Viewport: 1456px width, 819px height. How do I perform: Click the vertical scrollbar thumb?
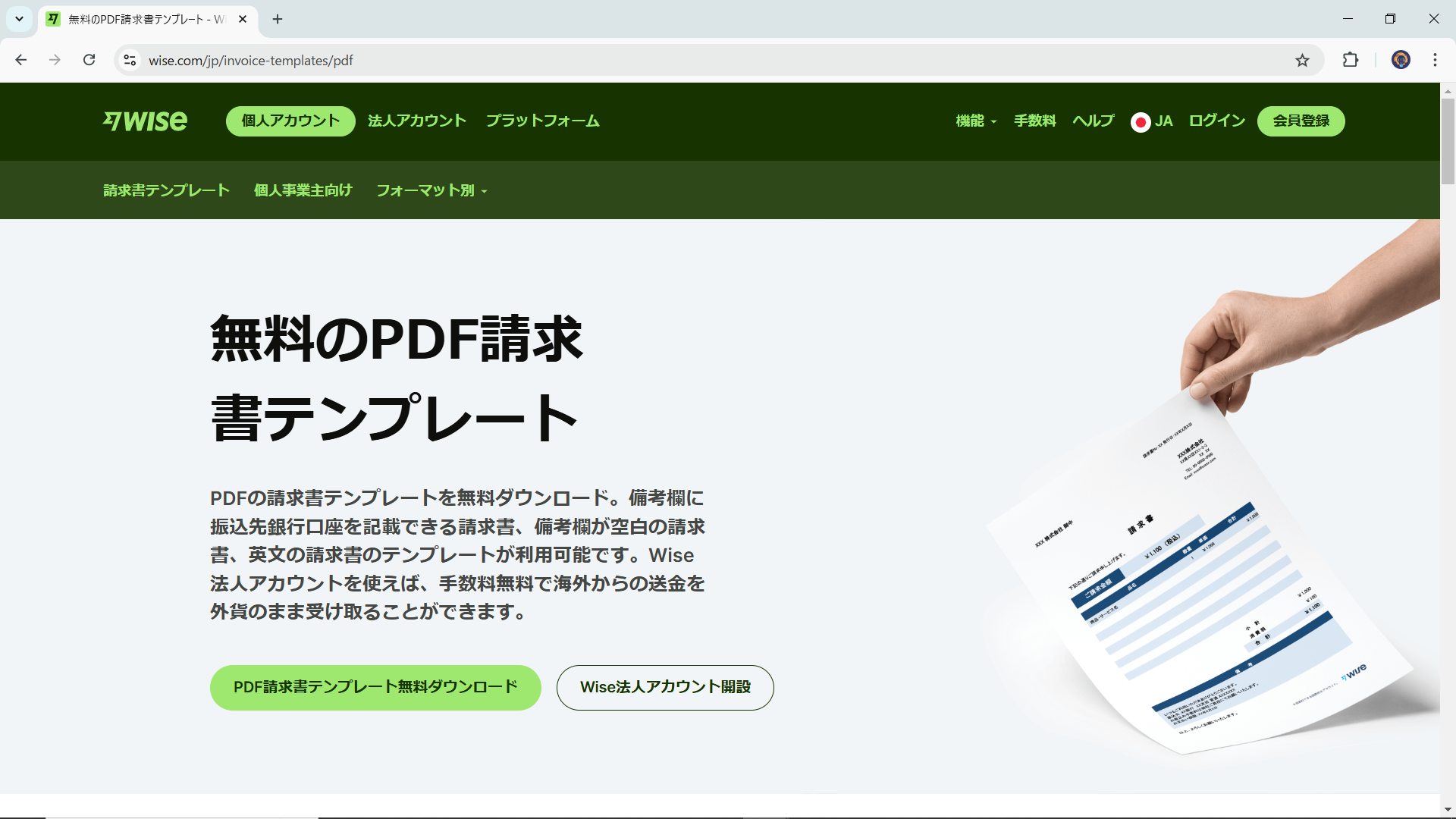pos(1448,141)
